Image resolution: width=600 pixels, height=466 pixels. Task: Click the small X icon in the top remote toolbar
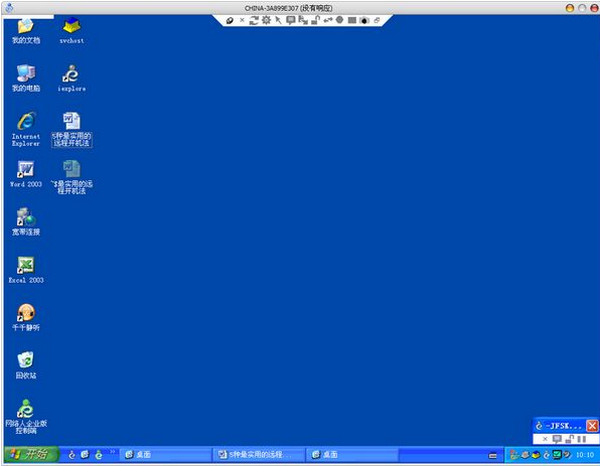coord(242,20)
